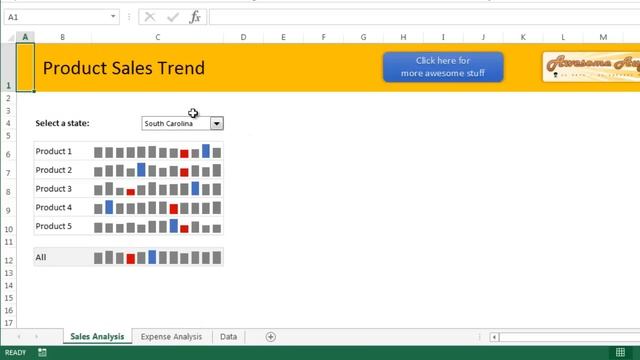The height and width of the screenshot is (360, 640).
Task: Click the horizontal scrollbar track
Action: [569, 337]
